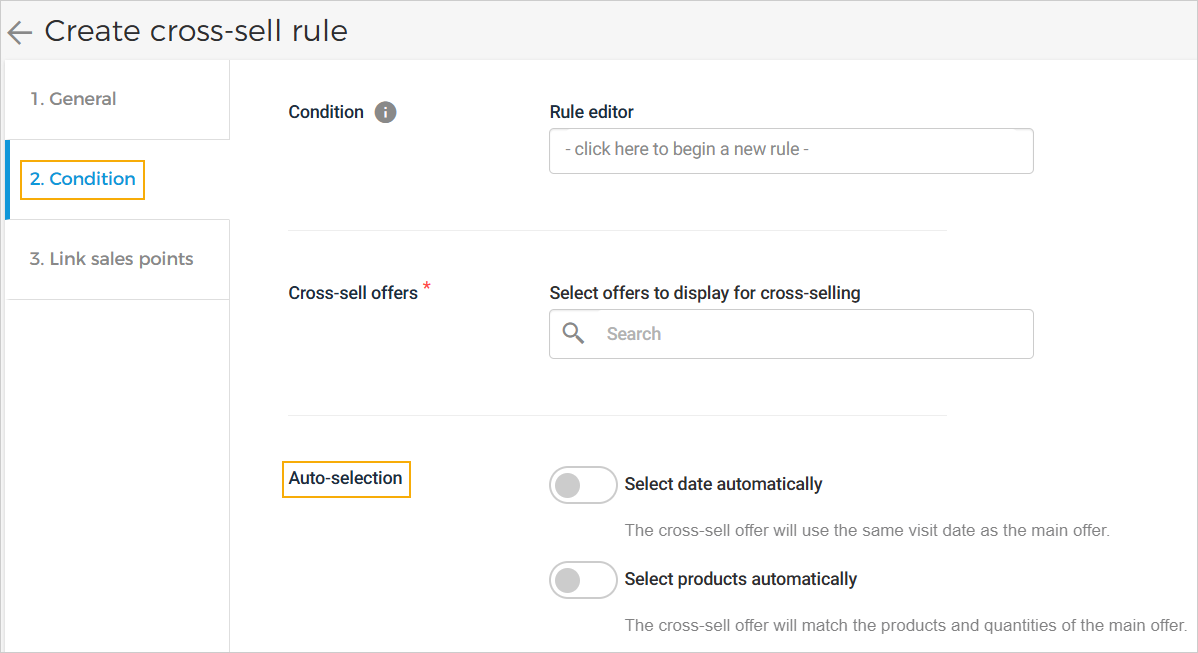Click the same visit date description text
Image resolution: width=1198 pixels, height=653 pixels.
[x=866, y=530]
